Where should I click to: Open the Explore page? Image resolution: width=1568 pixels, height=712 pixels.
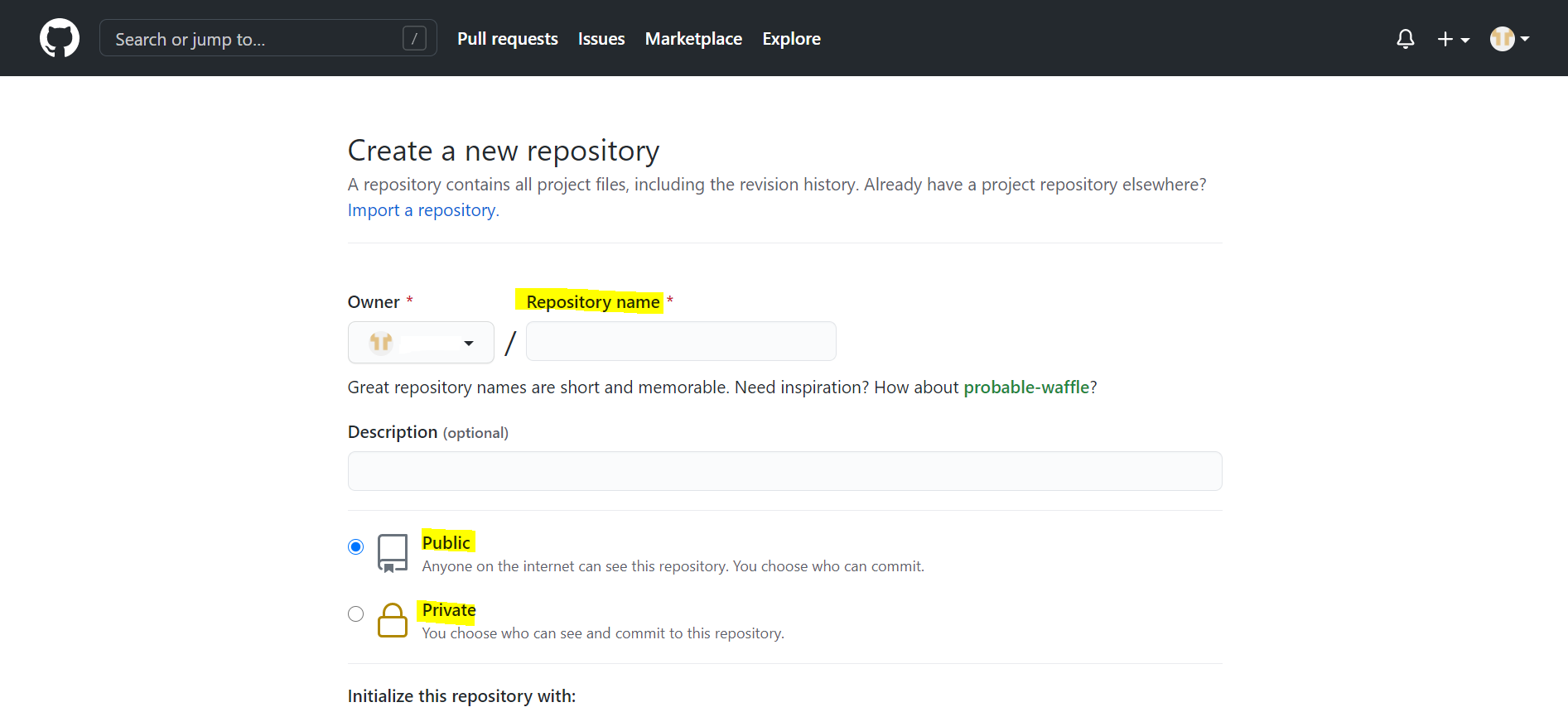pos(791,39)
